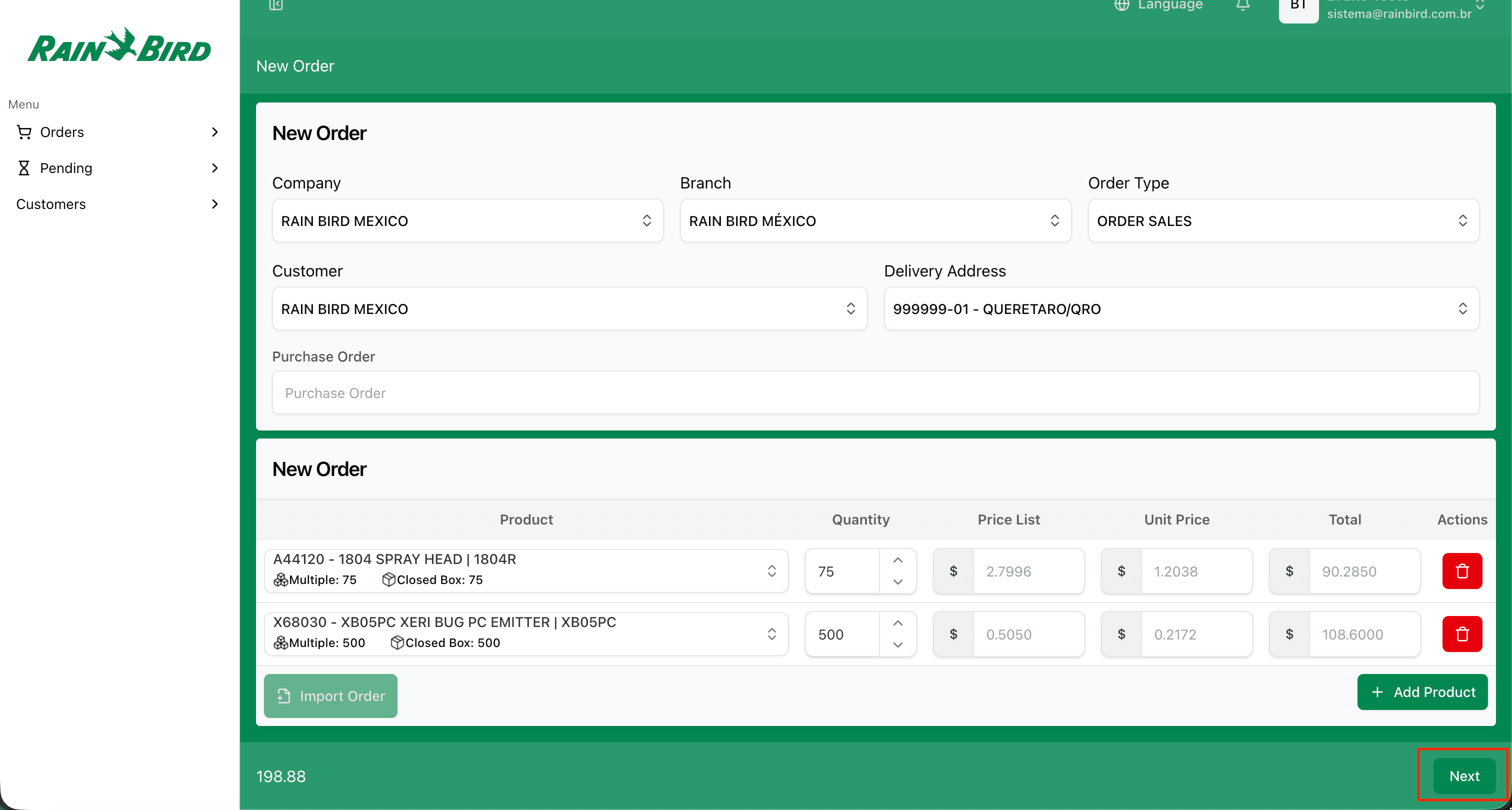The image size is (1512, 810).
Task: Focus the Purchase Order input field
Action: click(874, 392)
